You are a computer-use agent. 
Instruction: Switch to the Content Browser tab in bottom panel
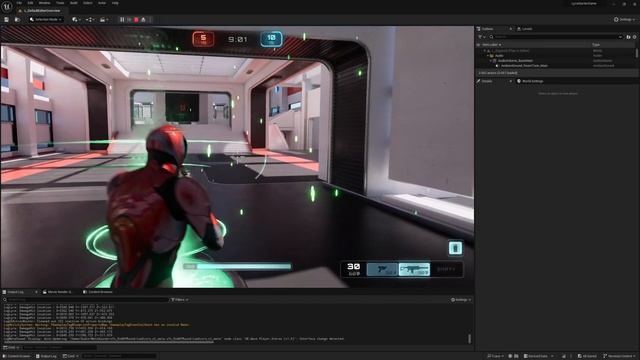pyautogui.click(x=98, y=292)
